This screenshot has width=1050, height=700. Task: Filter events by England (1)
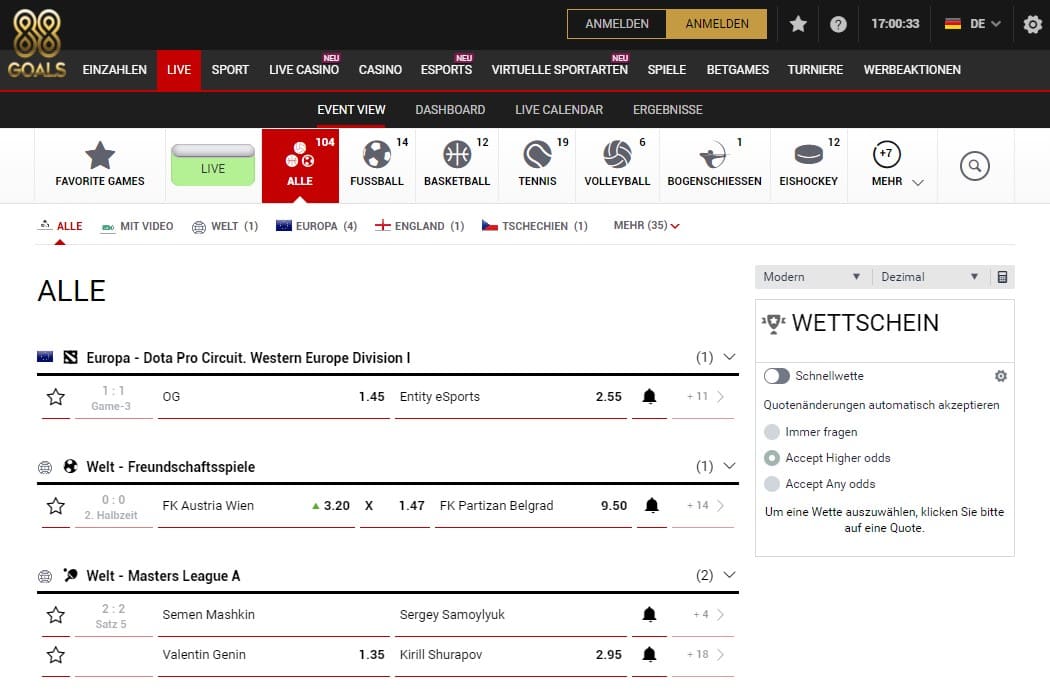click(420, 226)
